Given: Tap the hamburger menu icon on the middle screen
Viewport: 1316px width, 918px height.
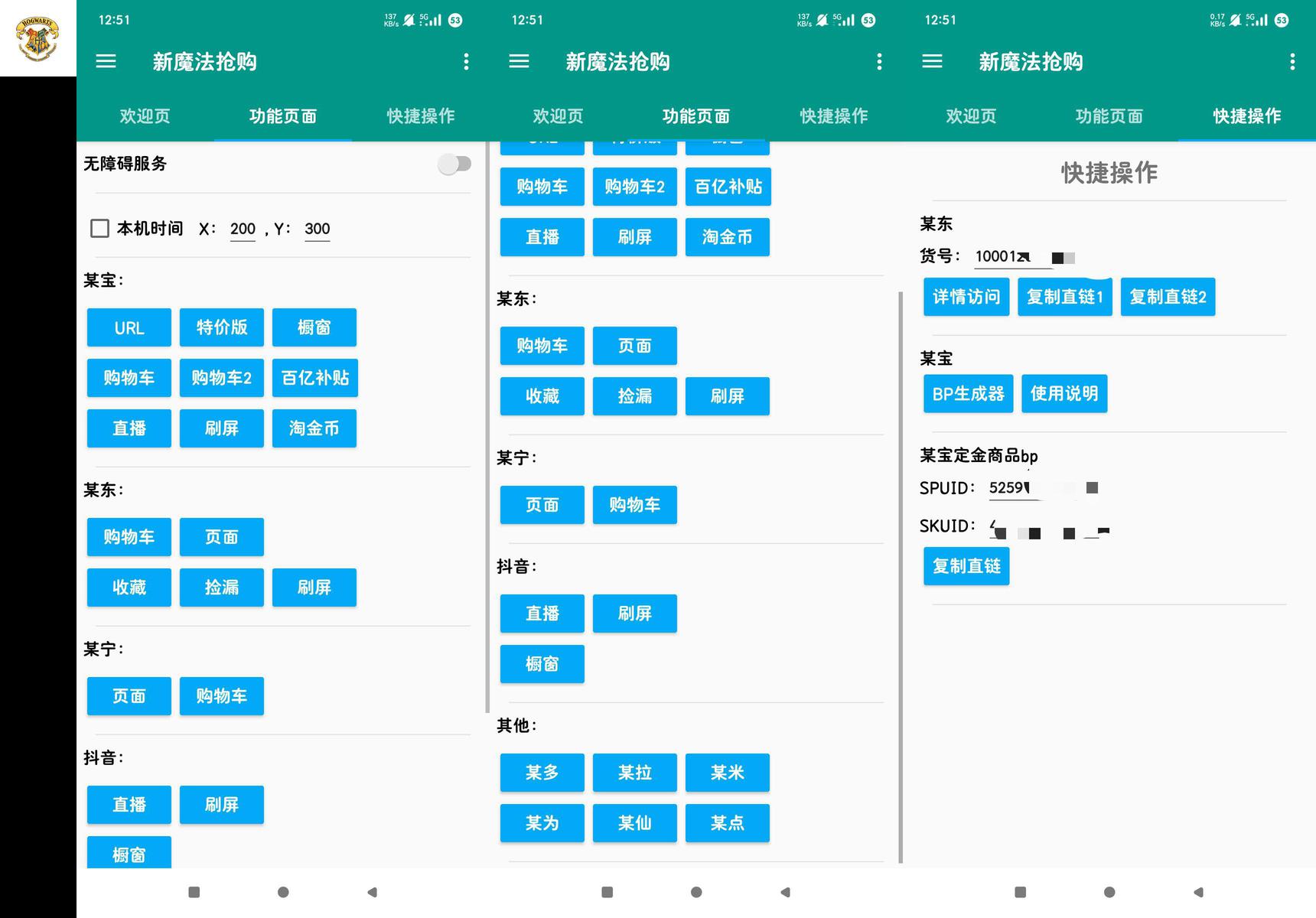Looking at the screenshot, I should click(519, 61).
